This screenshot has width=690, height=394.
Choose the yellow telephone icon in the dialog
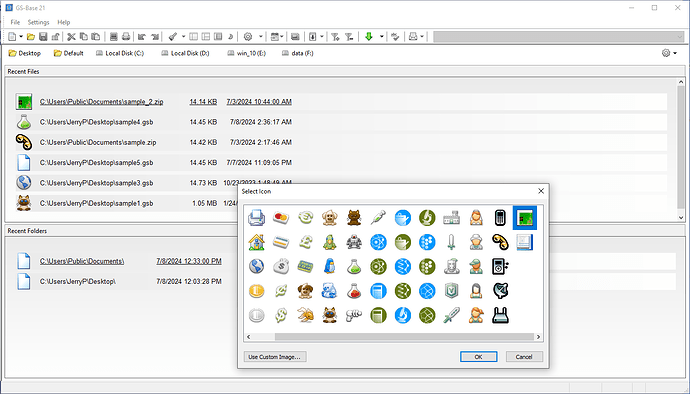500,242
